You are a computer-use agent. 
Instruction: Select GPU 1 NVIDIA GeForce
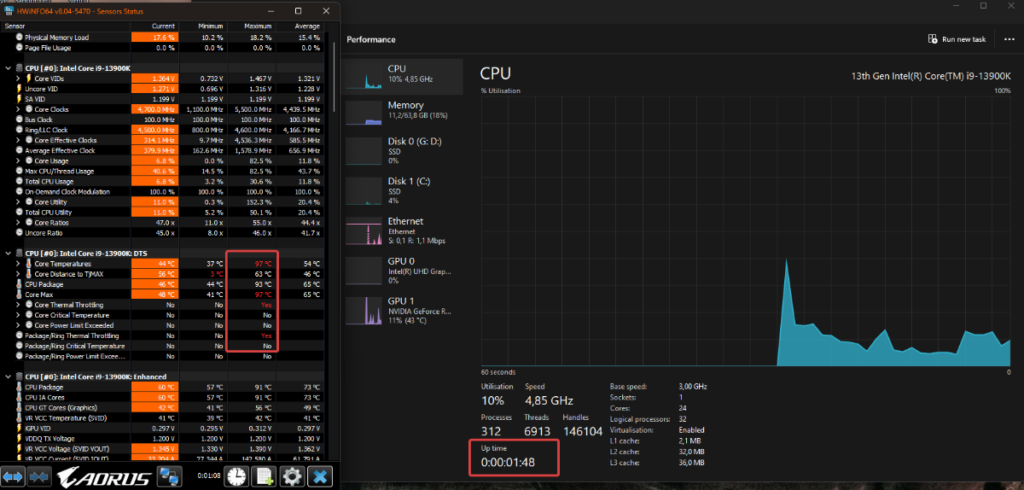[403, 310]
